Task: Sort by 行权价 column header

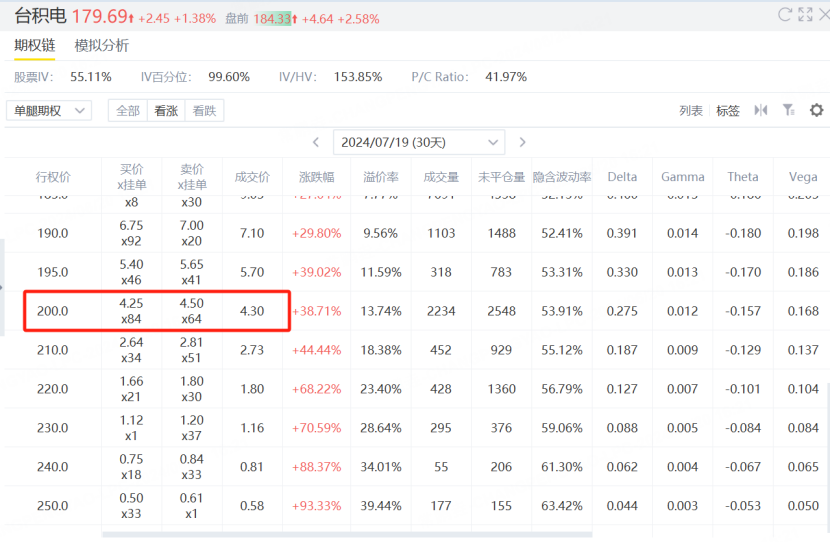Action: (x=53, y=177)
